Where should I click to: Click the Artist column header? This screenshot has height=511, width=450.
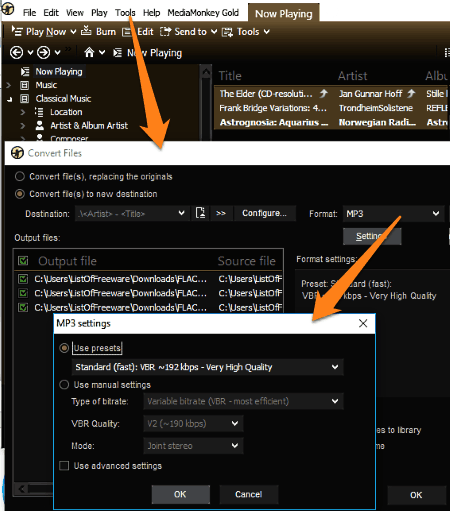(x=352, y=76)
